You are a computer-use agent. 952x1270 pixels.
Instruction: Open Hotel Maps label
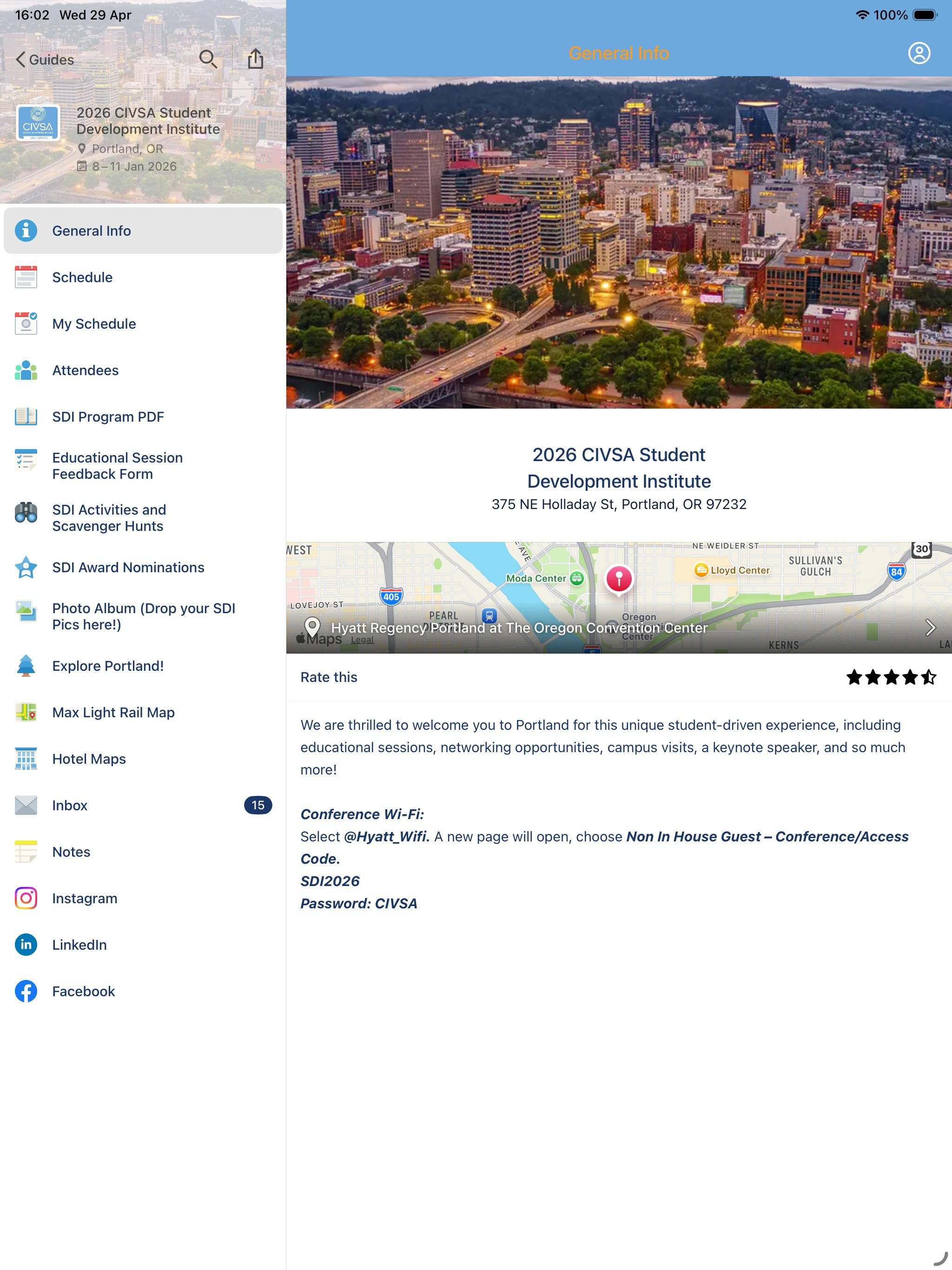tap(89, 759)
